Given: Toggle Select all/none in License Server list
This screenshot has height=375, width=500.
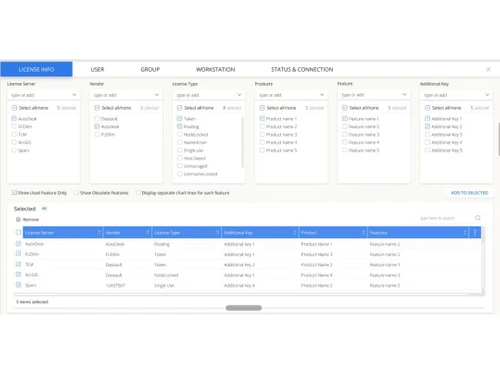Looking at the screenshot, I should 14,108.
